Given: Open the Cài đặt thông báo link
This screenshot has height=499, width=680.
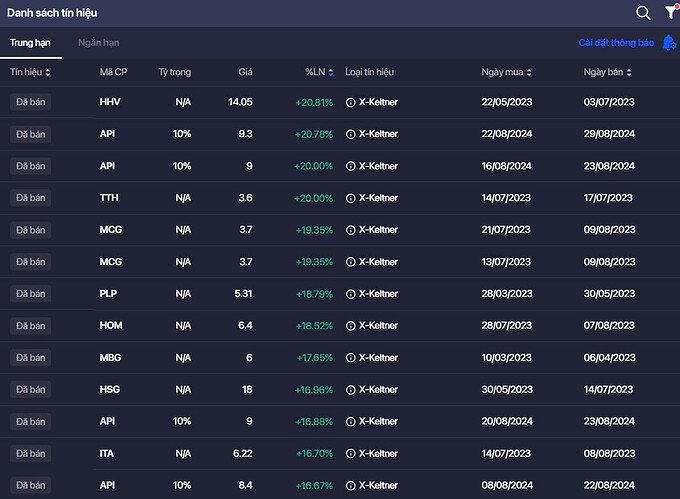Looking at the screenshot, I should coord(616,43).
